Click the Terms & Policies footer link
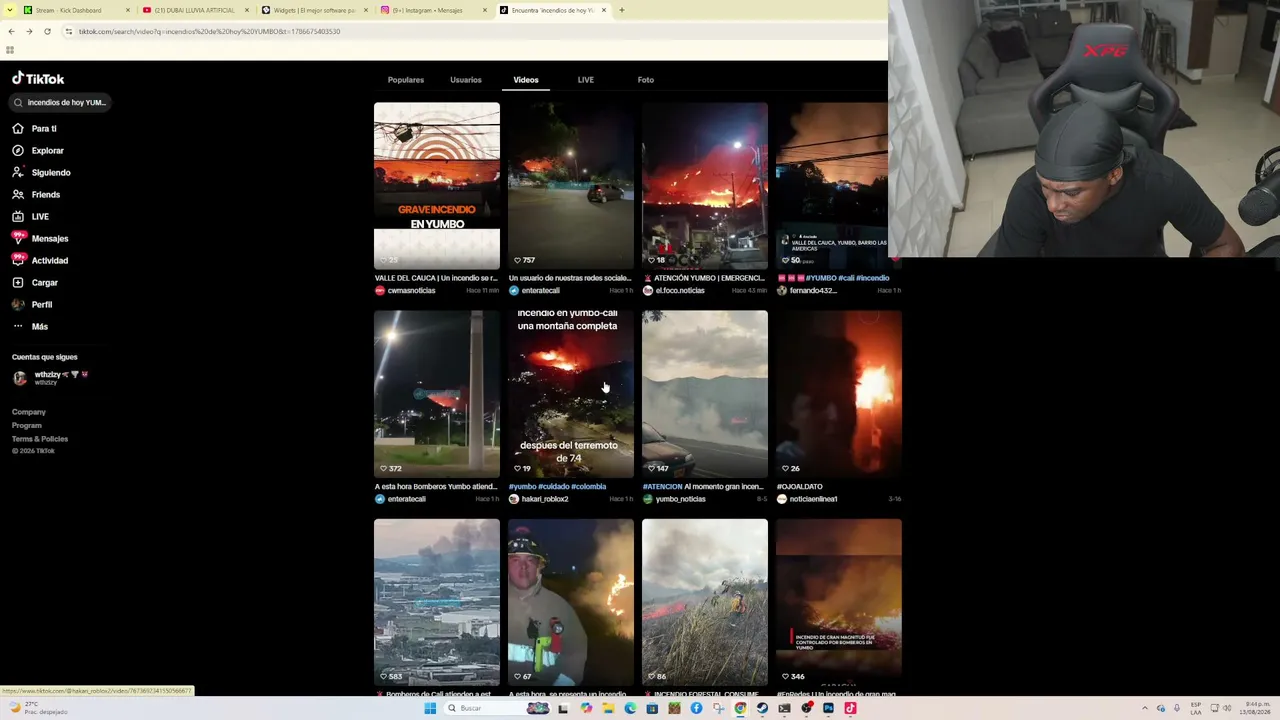 tap(40, 439)
